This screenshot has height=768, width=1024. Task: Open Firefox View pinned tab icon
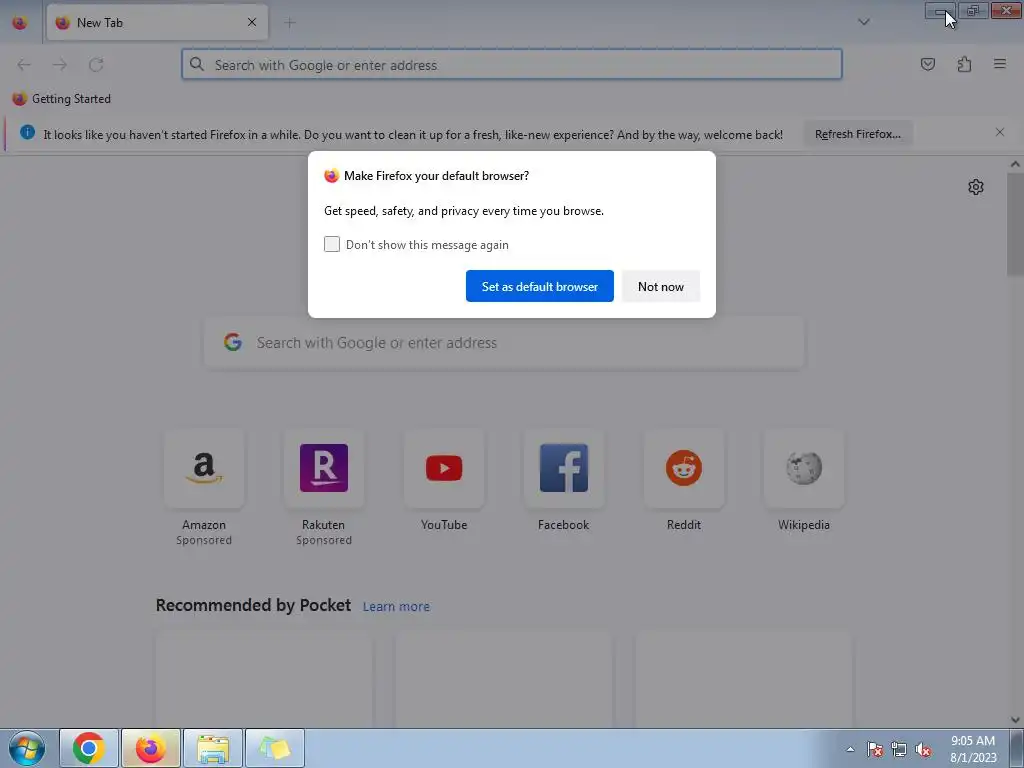[x=20, y=23]
